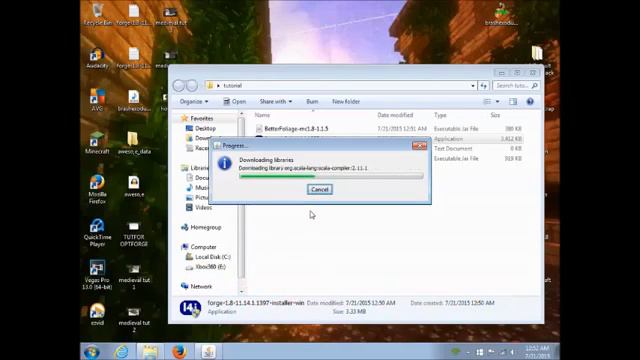The height and width of the screenshot is (360, 640).
Task: Click the Executable Jar File type of BetterFoliage
Action: pos(456,129)
